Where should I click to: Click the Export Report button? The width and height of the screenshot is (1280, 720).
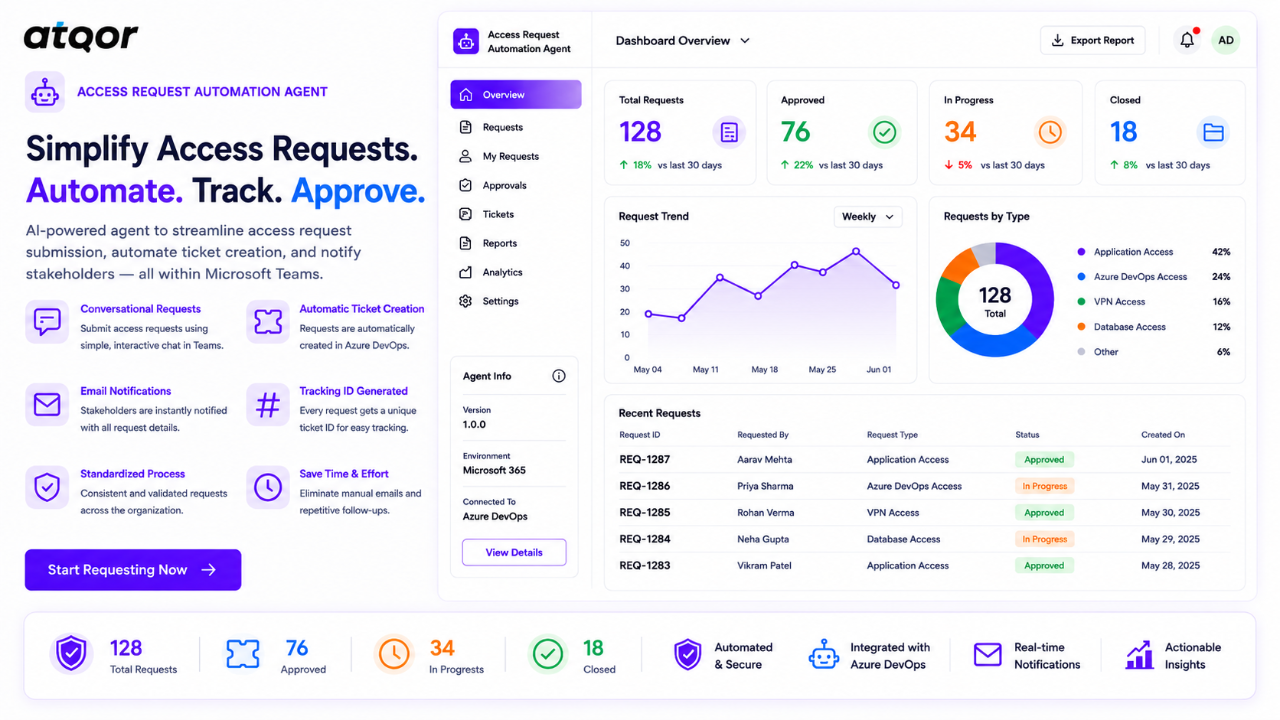[1093, 41]
